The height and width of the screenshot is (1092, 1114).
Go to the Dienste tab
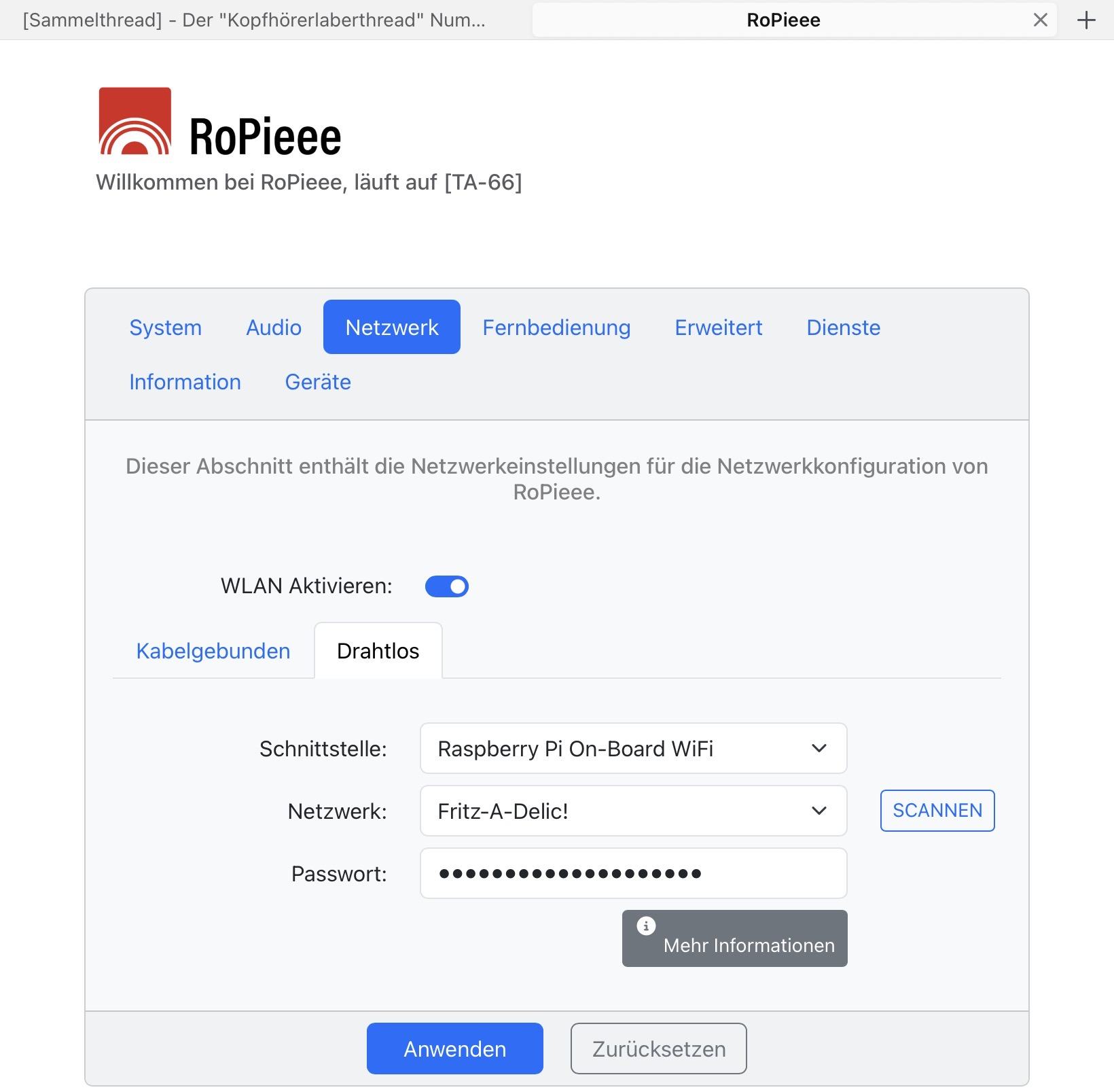click(844, 328)
